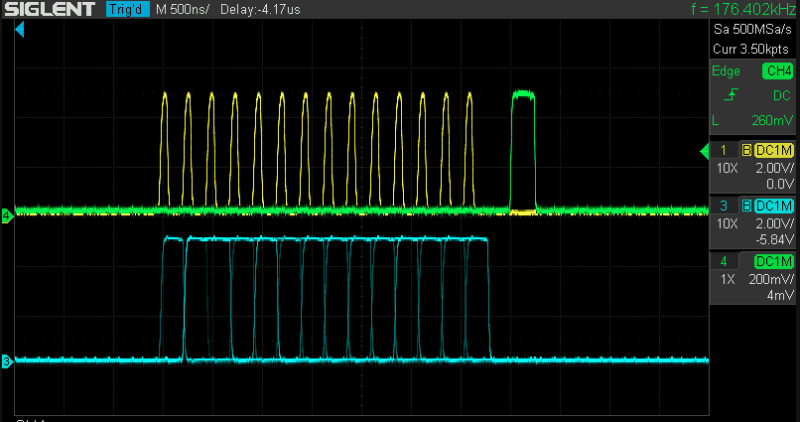Select the channel 1 number label

click(x=724, y=151)
